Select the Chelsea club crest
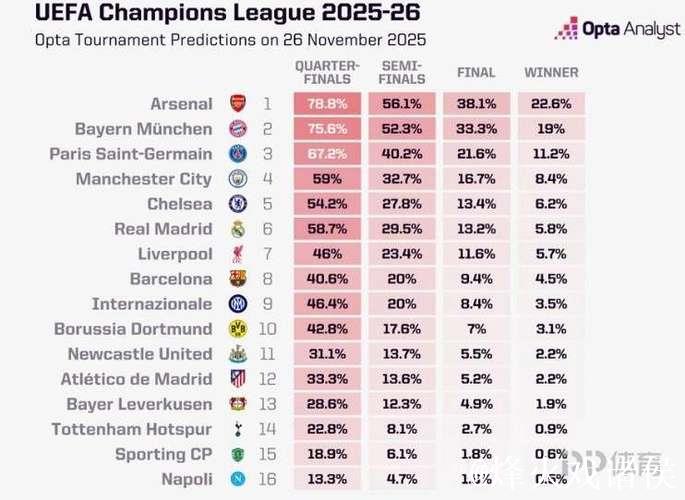Viewport: 685px width, 500px height. (237, 204)
